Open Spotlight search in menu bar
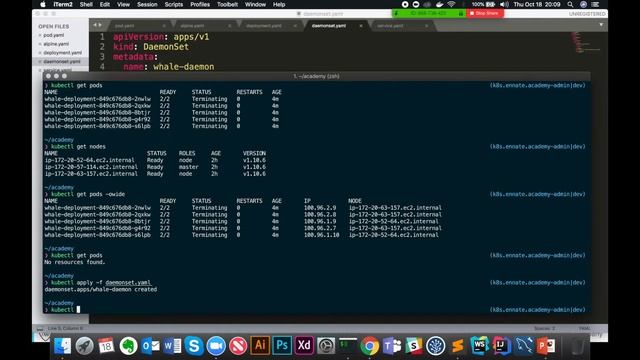The image size is (640, 360). [x=570, y=4]
